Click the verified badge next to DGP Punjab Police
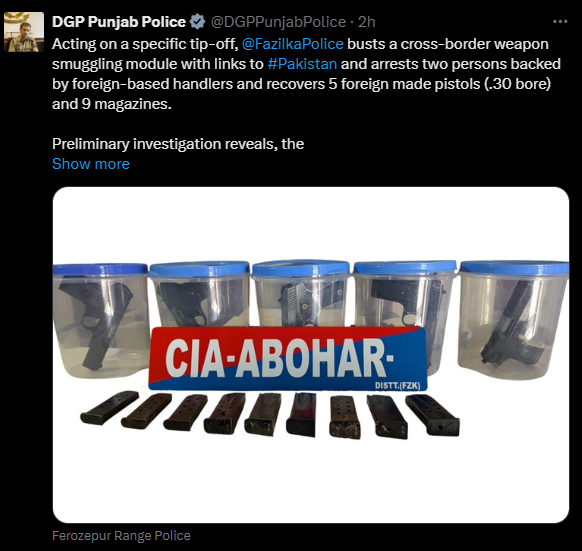This screenshot has width=582, height=551. [197, 22]
